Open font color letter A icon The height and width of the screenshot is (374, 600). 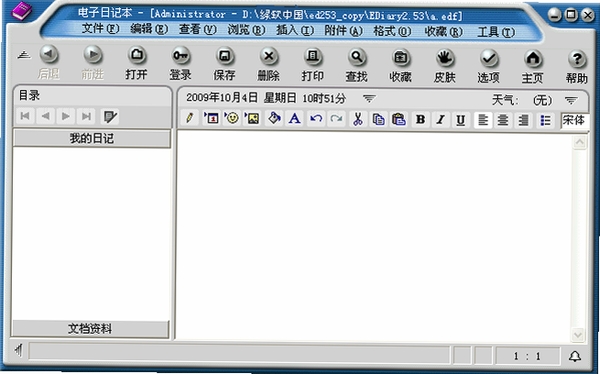(x=295, y=119)
